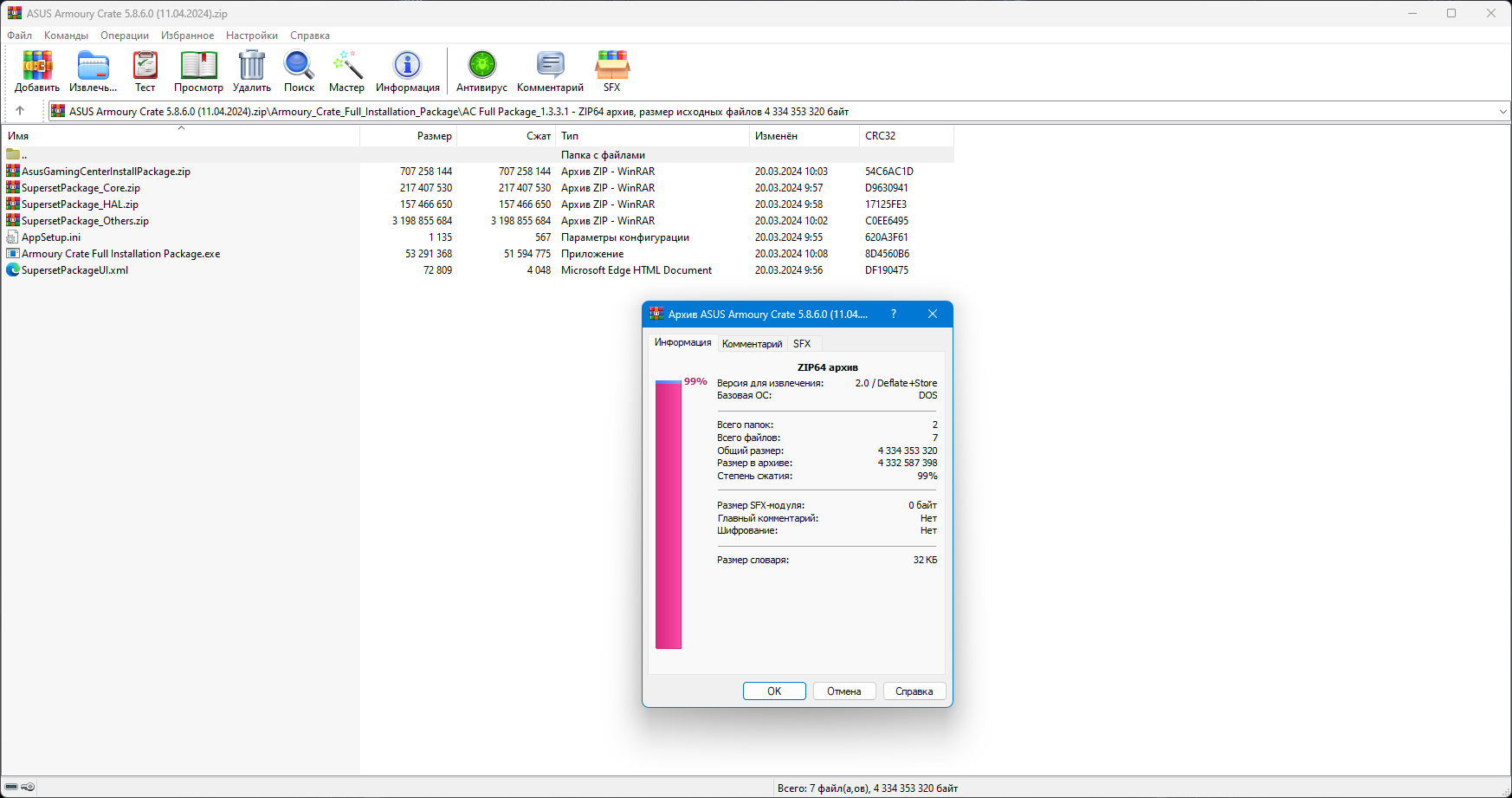Click the Добавить (Add) toolbar icon
1512x798 pixels.
tap(37, 70)
